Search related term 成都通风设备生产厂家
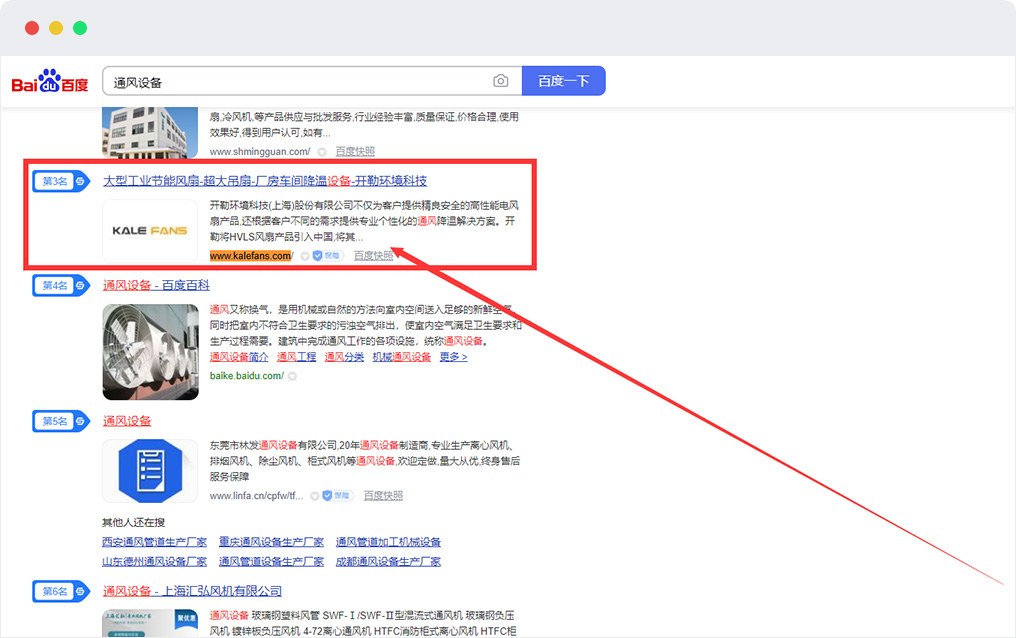The image size is (1016, 638). 388,562
